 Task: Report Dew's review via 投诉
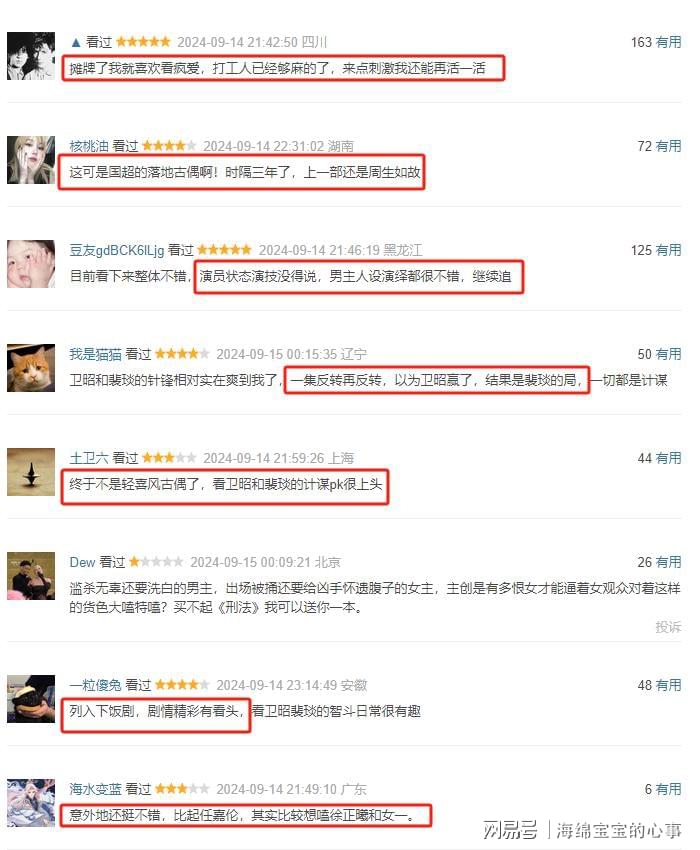668,627
